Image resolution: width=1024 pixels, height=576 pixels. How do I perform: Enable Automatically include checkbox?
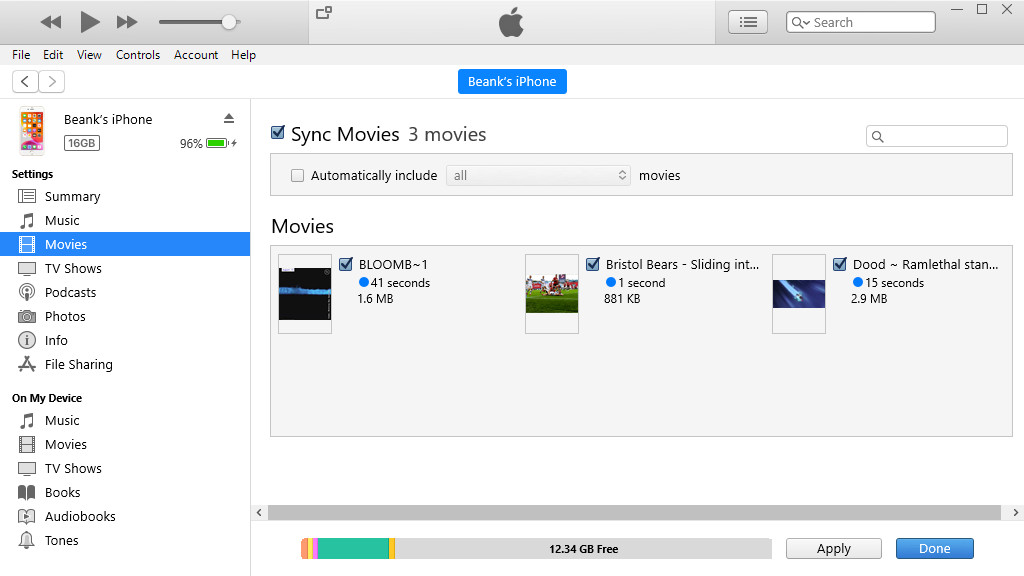[297, 175]
